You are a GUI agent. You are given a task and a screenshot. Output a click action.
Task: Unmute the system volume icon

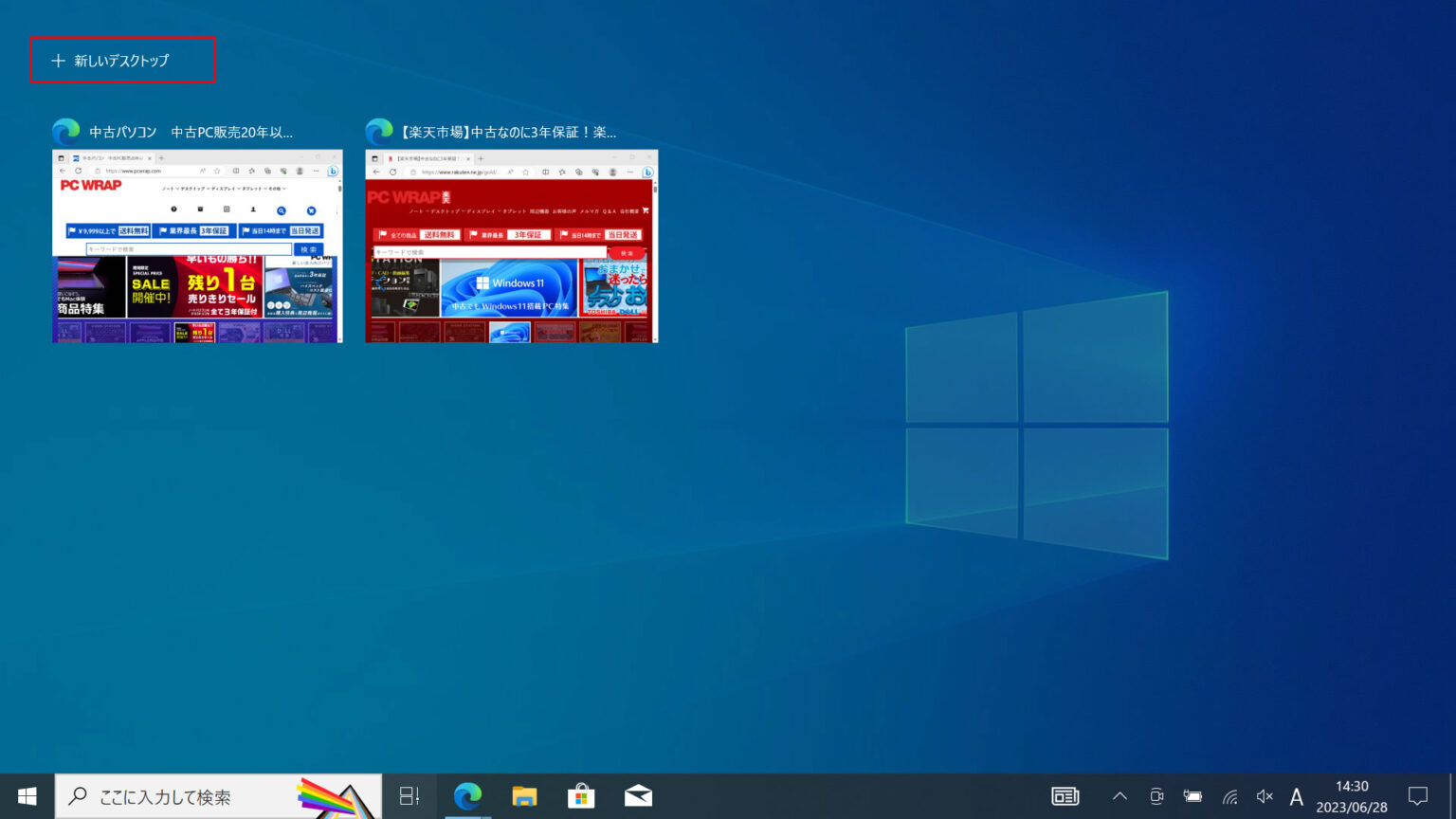[1264, 795]
